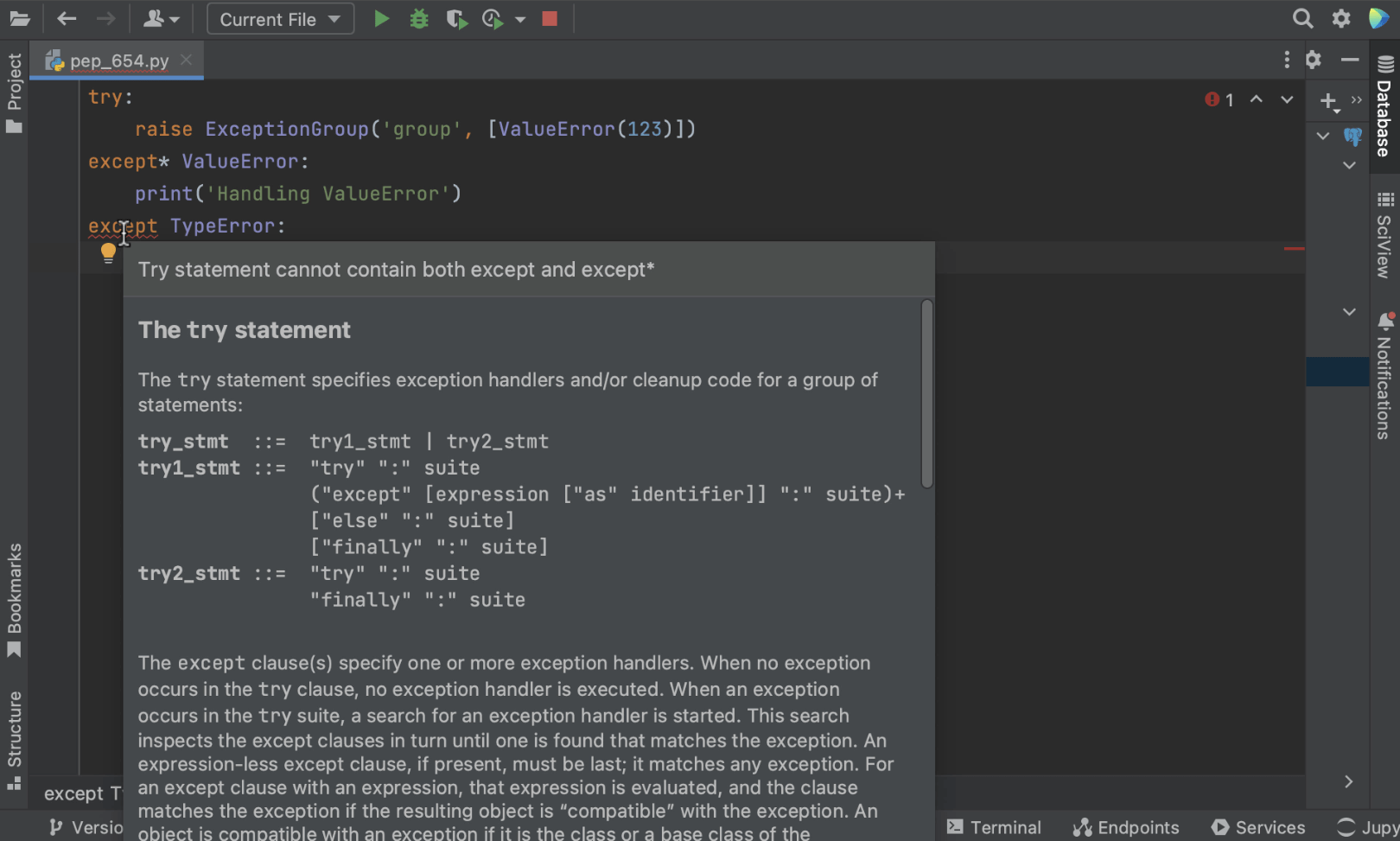1400x841 pixels.
Task: Run with coverage using the shield icon
Action: (x=456, y=19)
